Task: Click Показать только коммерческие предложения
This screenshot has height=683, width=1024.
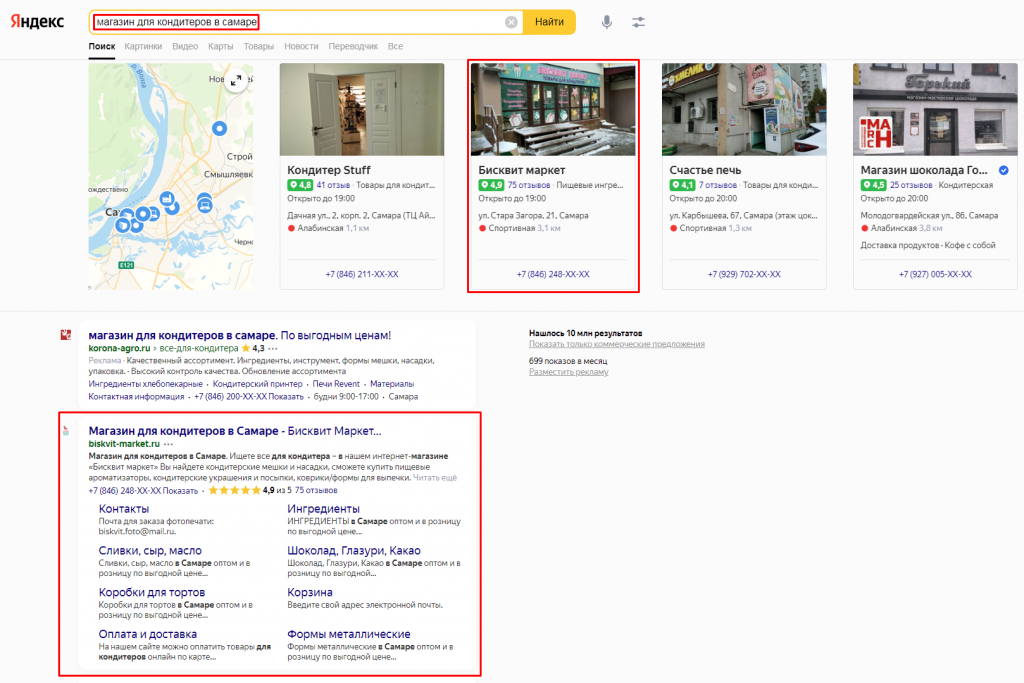Action: (616, 344)
